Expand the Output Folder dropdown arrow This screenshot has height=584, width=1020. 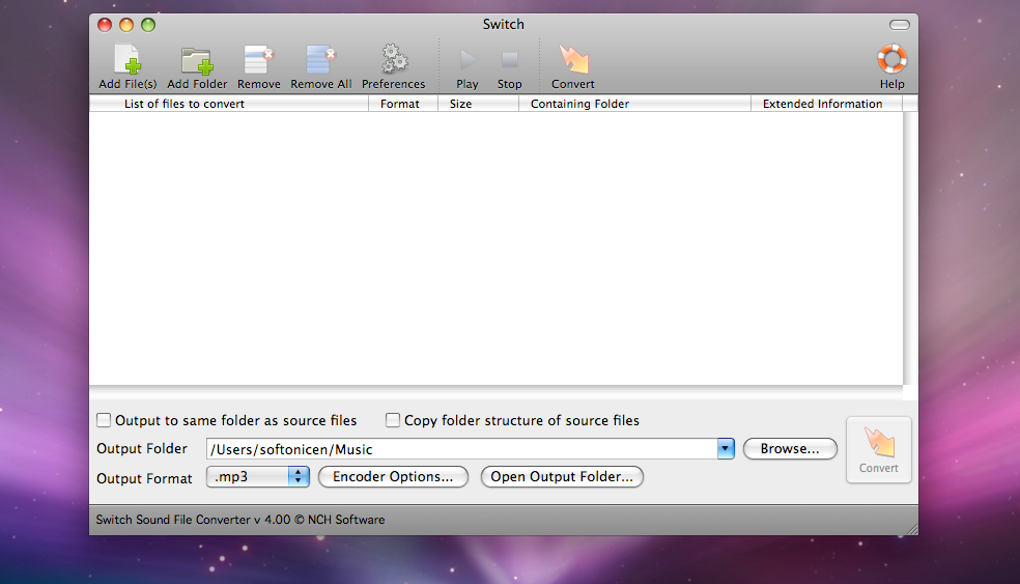pyautogui.click(x=725, y=449)
